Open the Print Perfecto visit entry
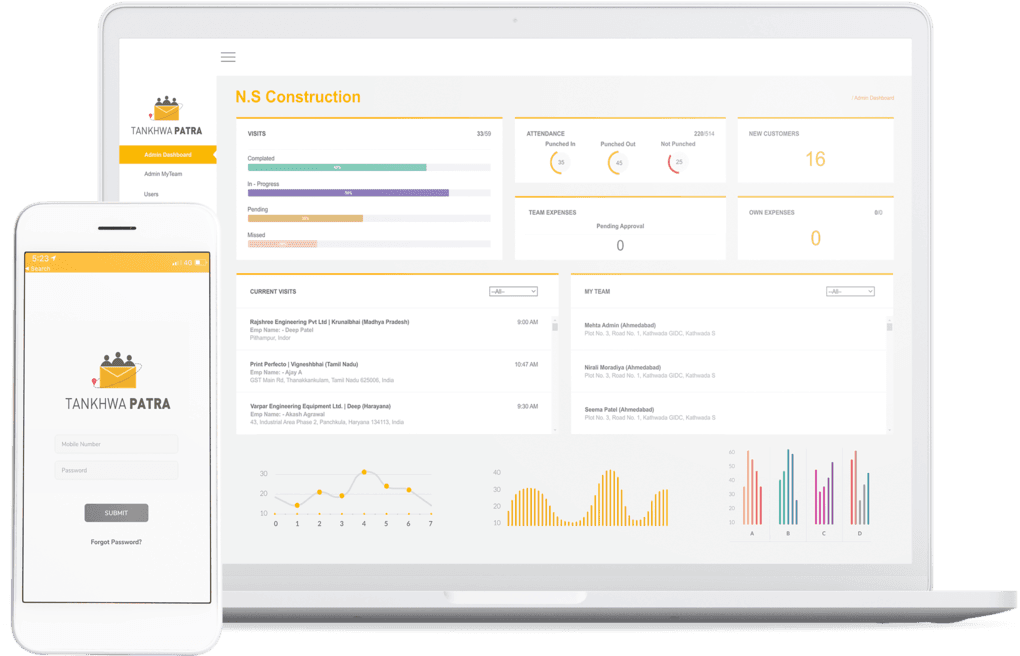 pyautogui.click(x=394, y=372)
